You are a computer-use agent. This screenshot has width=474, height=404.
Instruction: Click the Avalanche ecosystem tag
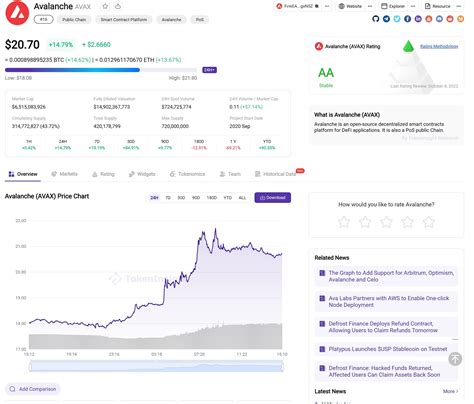pyautogui.click(x=171, y=20)
